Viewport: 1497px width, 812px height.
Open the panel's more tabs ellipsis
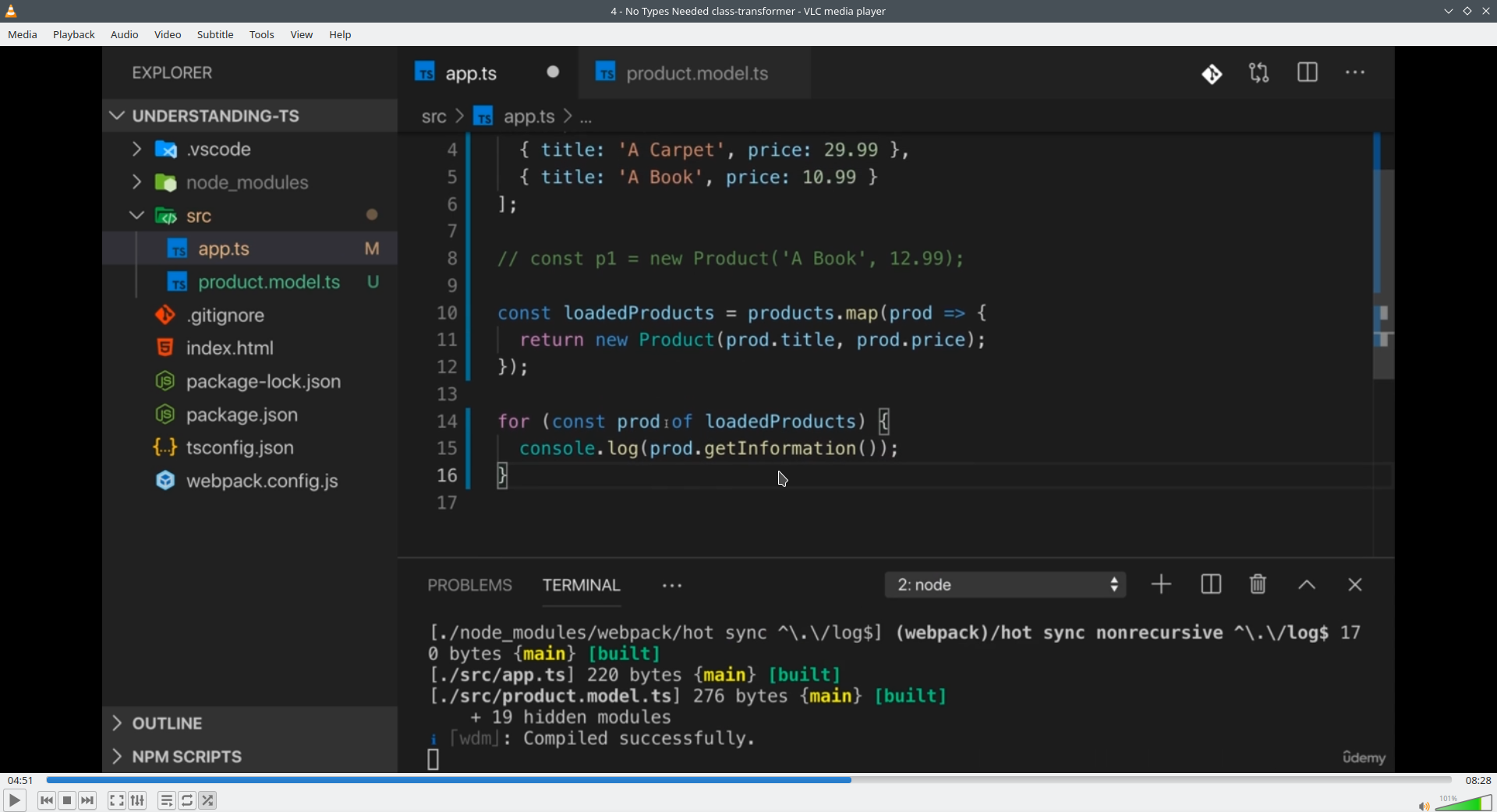(672, 585)
